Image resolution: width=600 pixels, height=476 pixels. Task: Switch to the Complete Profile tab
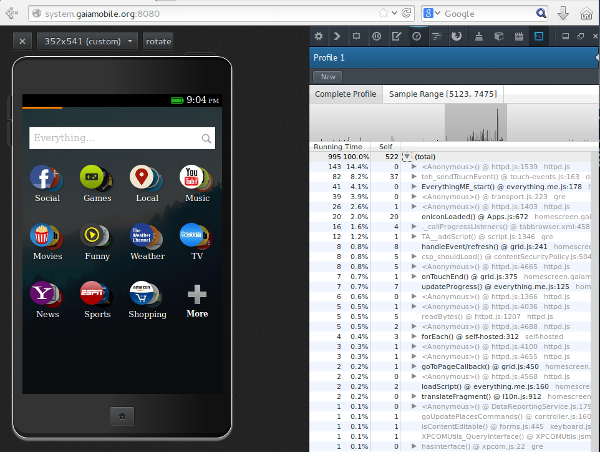point(345,94)
